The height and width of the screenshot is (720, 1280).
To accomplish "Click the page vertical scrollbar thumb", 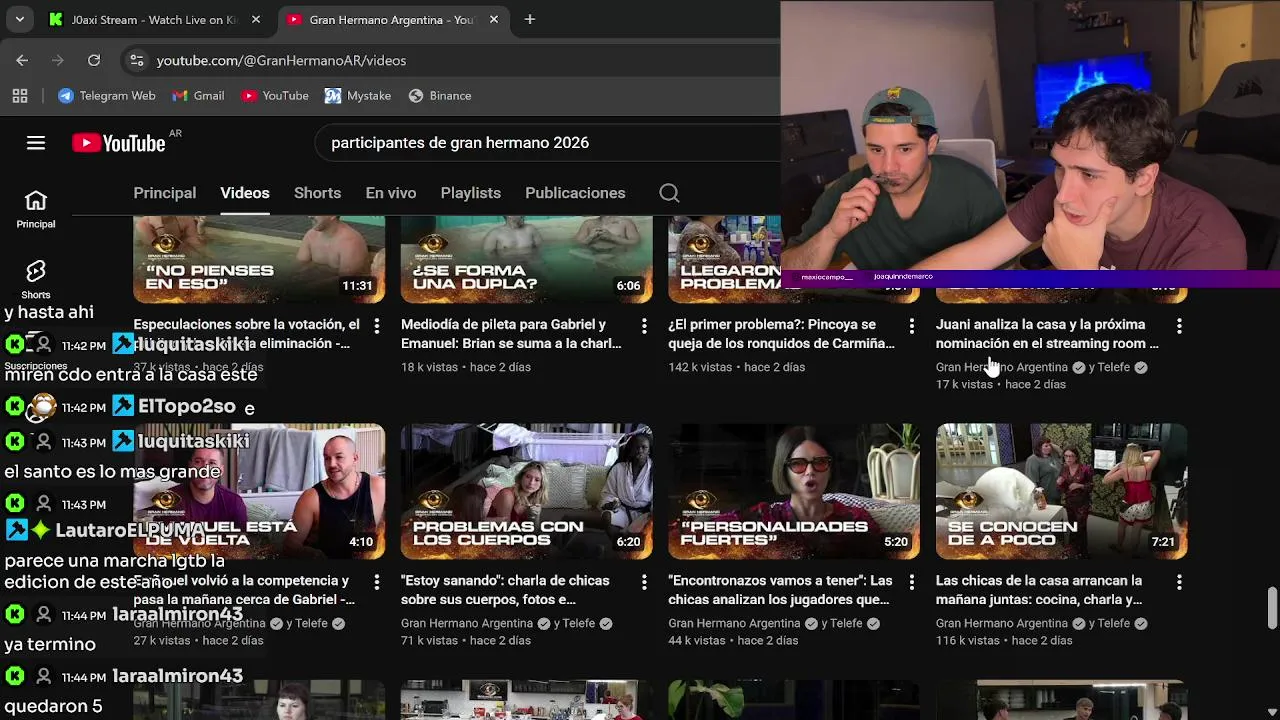I will [1272, 608].
